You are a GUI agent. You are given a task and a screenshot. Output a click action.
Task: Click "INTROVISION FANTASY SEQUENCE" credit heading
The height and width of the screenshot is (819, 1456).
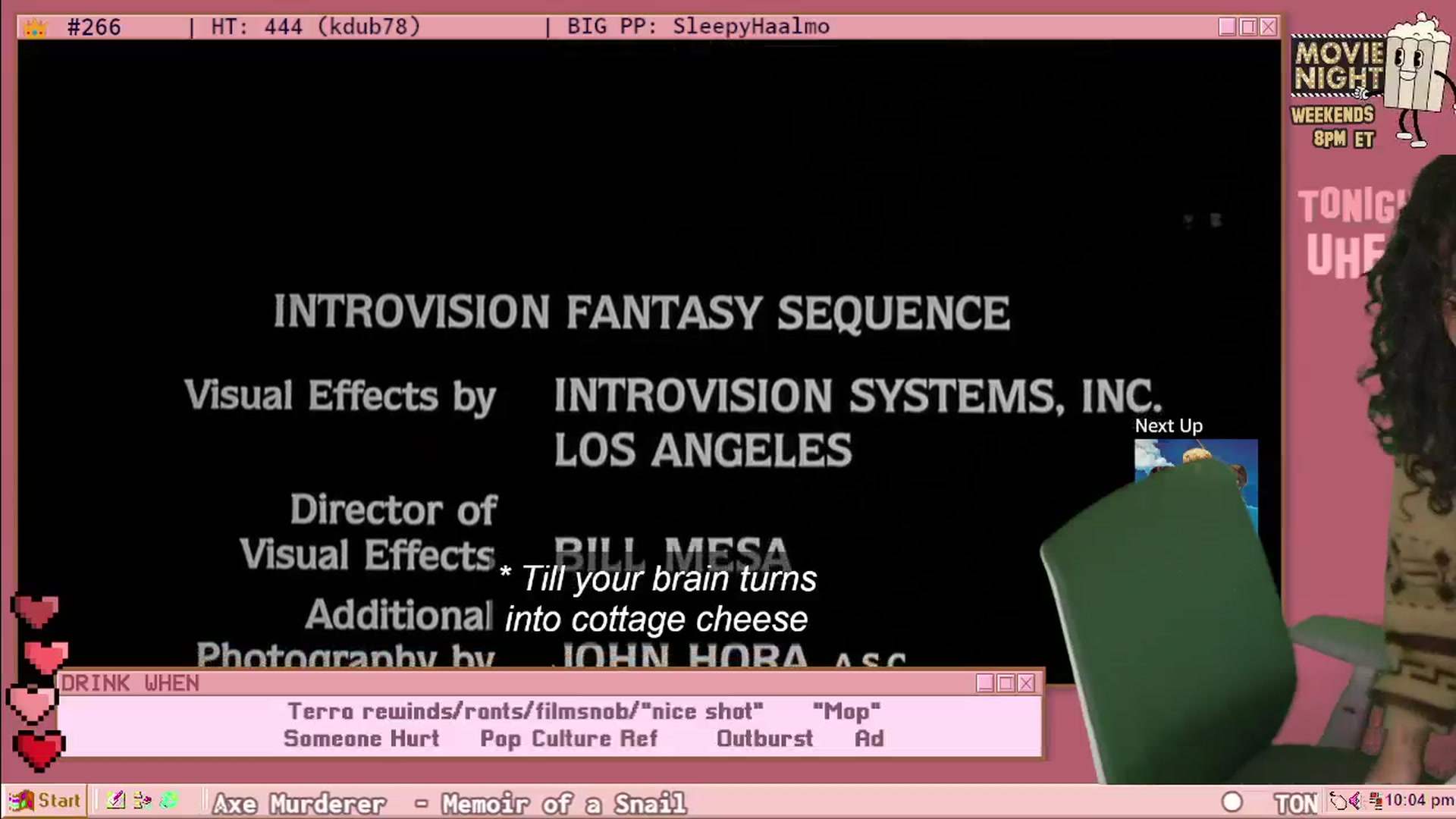642,312
